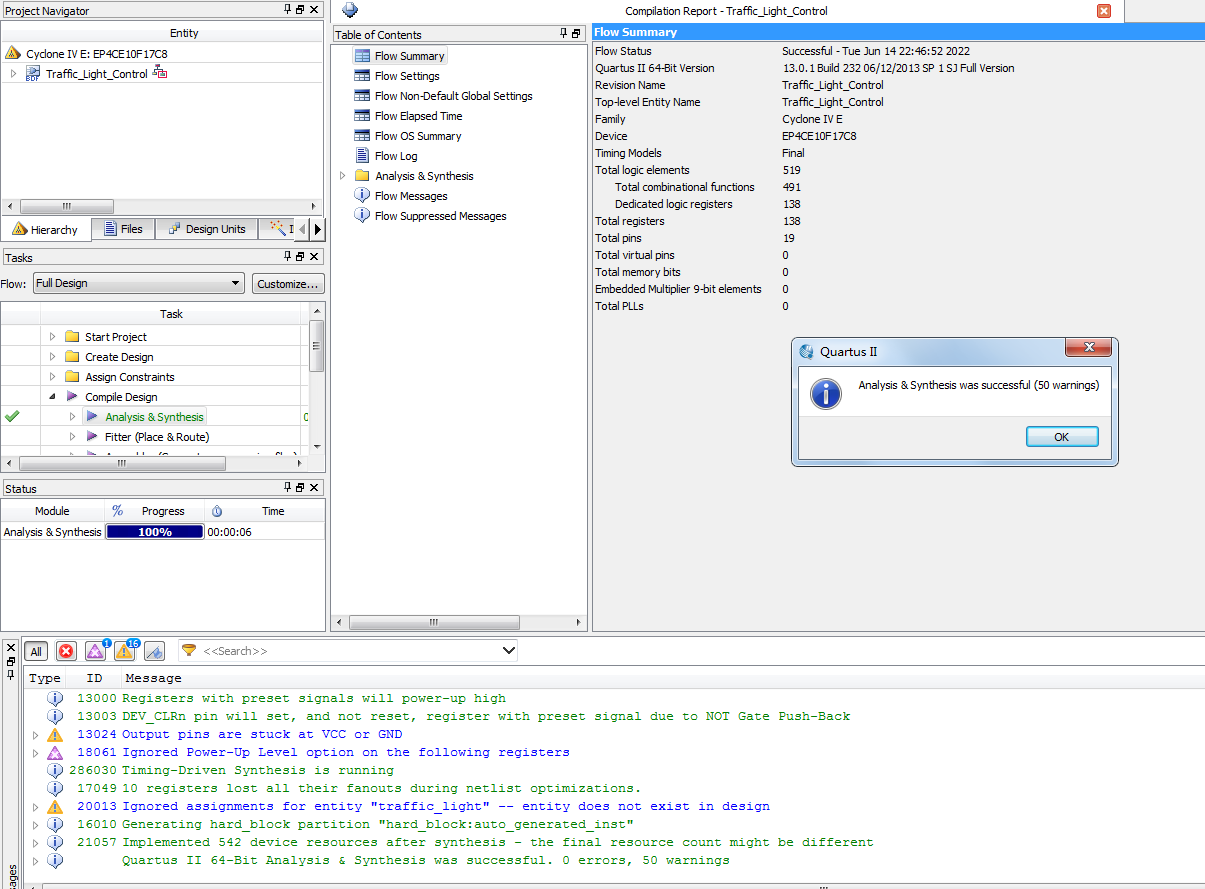This screenshot has width=1205, height=889.
Task: Click the funnel filter icon in search box
Action: point(189,651)
